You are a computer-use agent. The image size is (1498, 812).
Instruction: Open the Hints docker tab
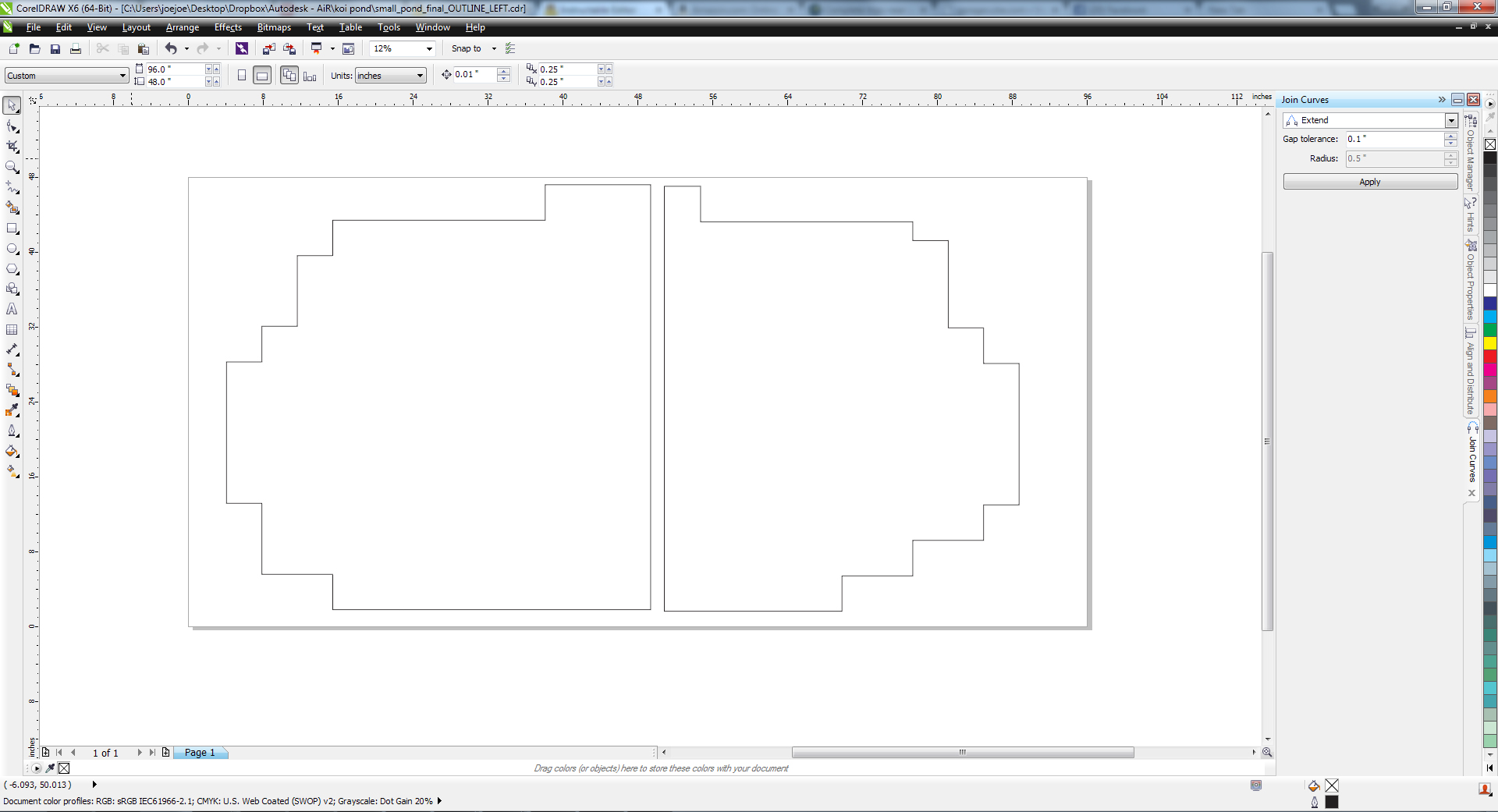point(1471,215)
